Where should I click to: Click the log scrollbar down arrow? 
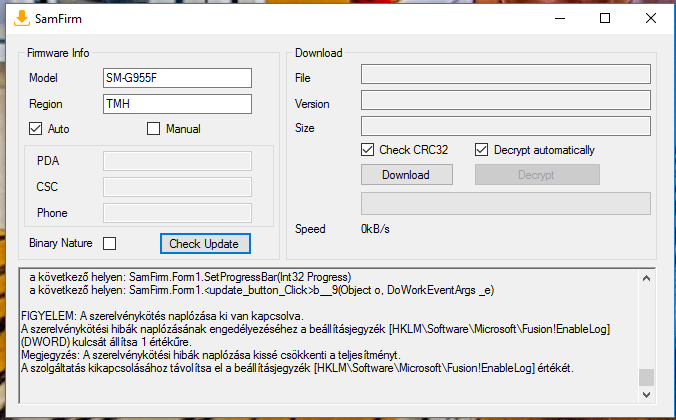click(x=646, y=395)
